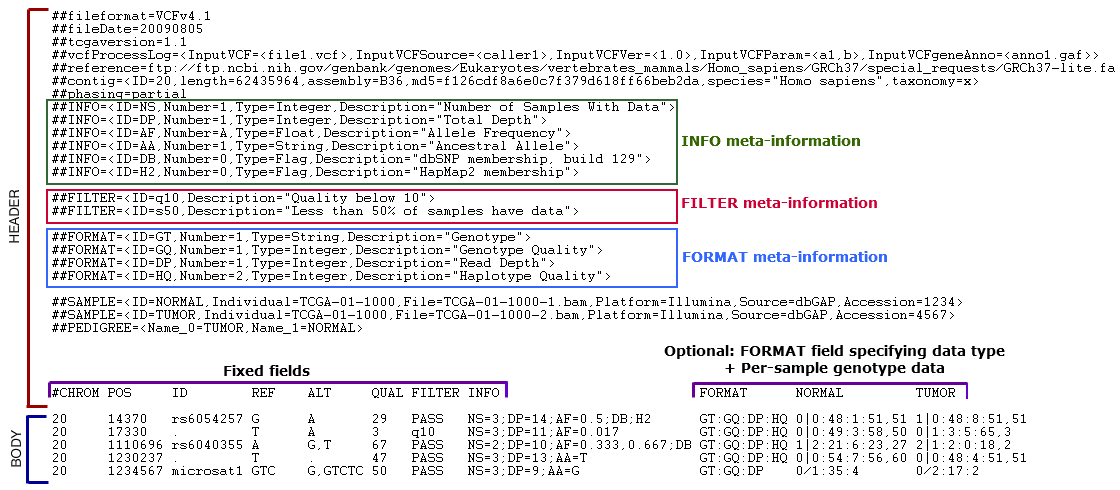Click the green "INFO meta-information" label

click(770, 141)
